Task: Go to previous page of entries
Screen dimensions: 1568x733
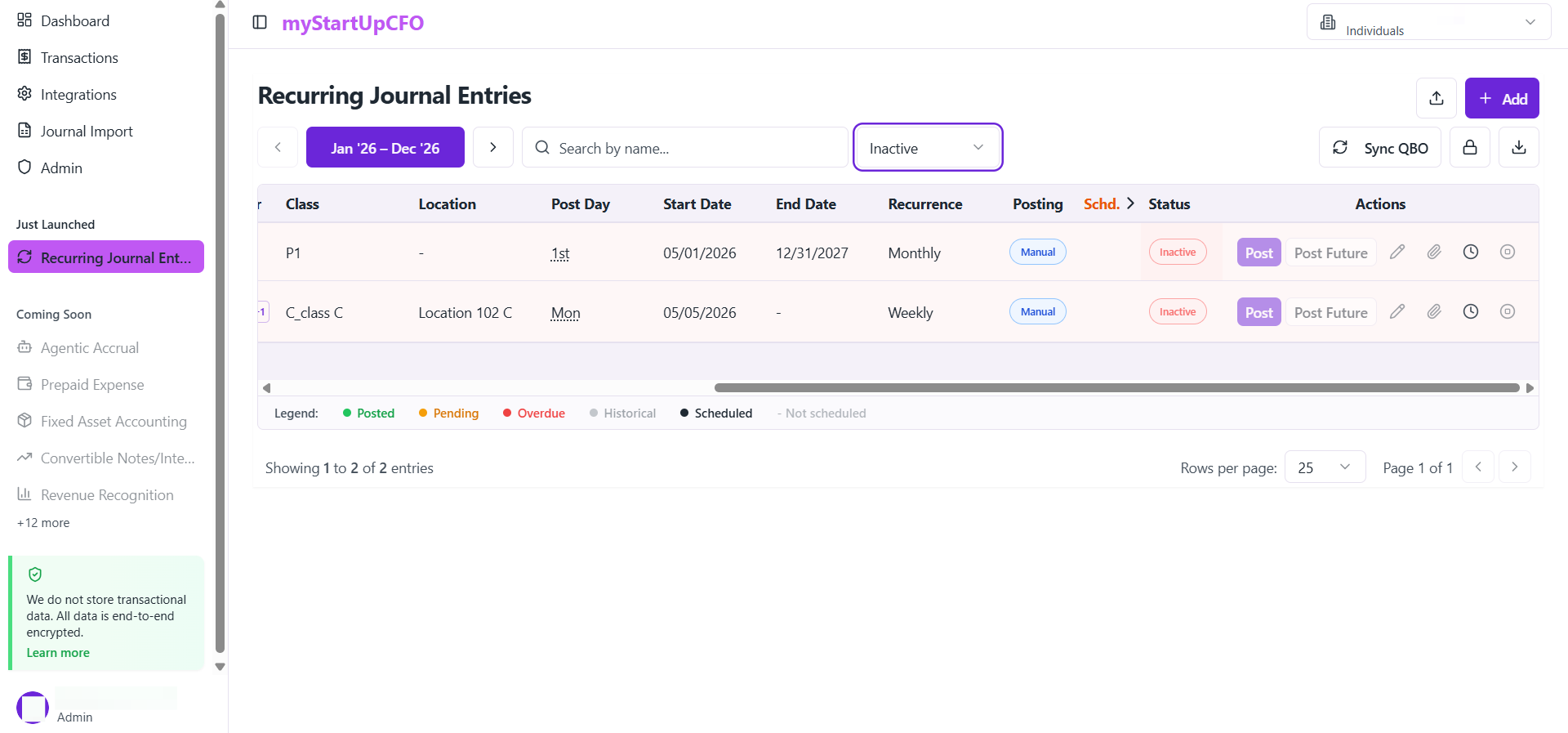Action: (1478, 467)
